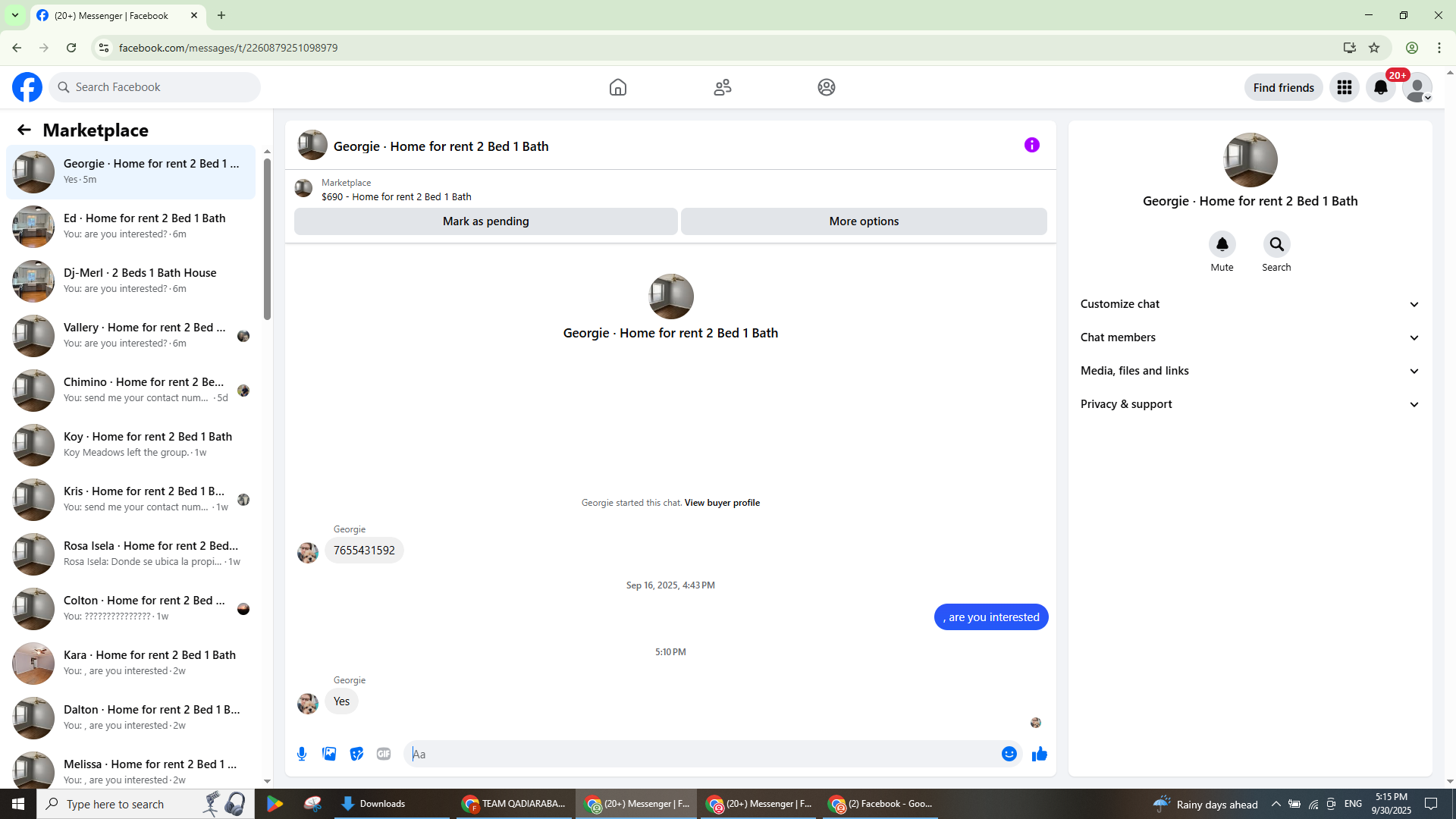1456x819 pixels.
Task: Open the Kara Home for rent conversation
Action: (x=131, y=664)
